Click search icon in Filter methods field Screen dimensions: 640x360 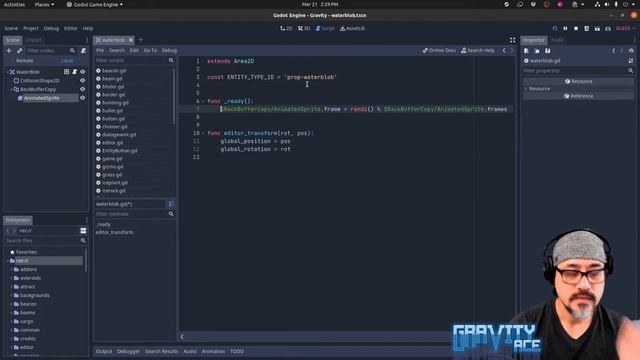pyautogui.click(x=171, y=214)
